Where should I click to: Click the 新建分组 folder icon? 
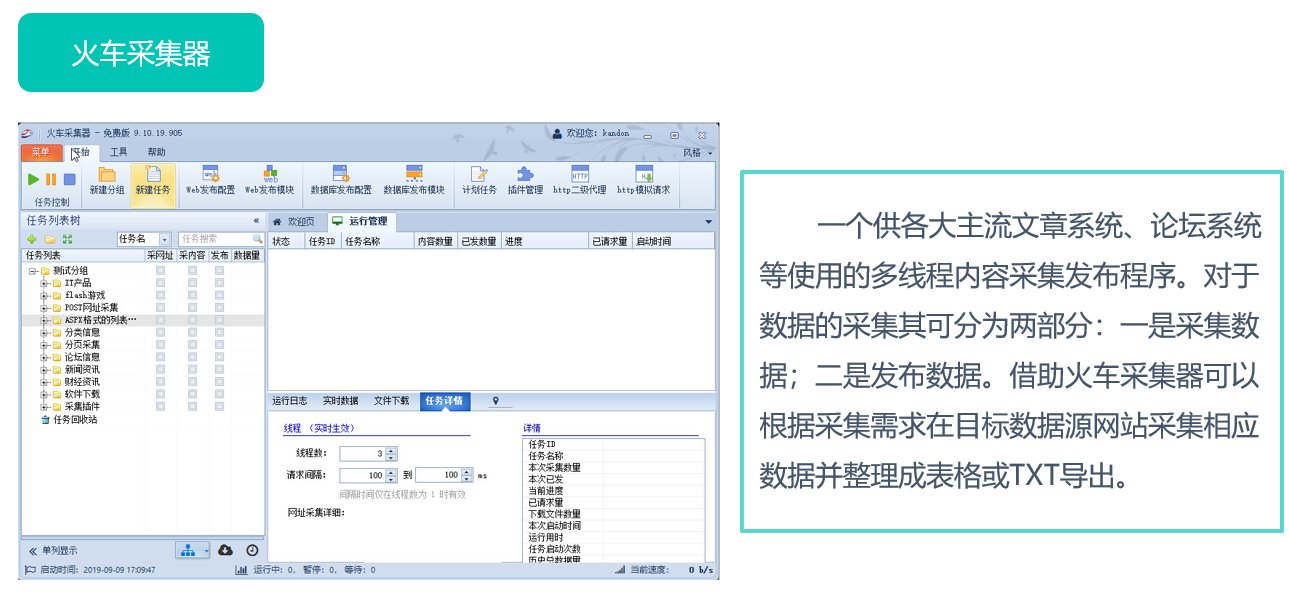tap(106, 174)
